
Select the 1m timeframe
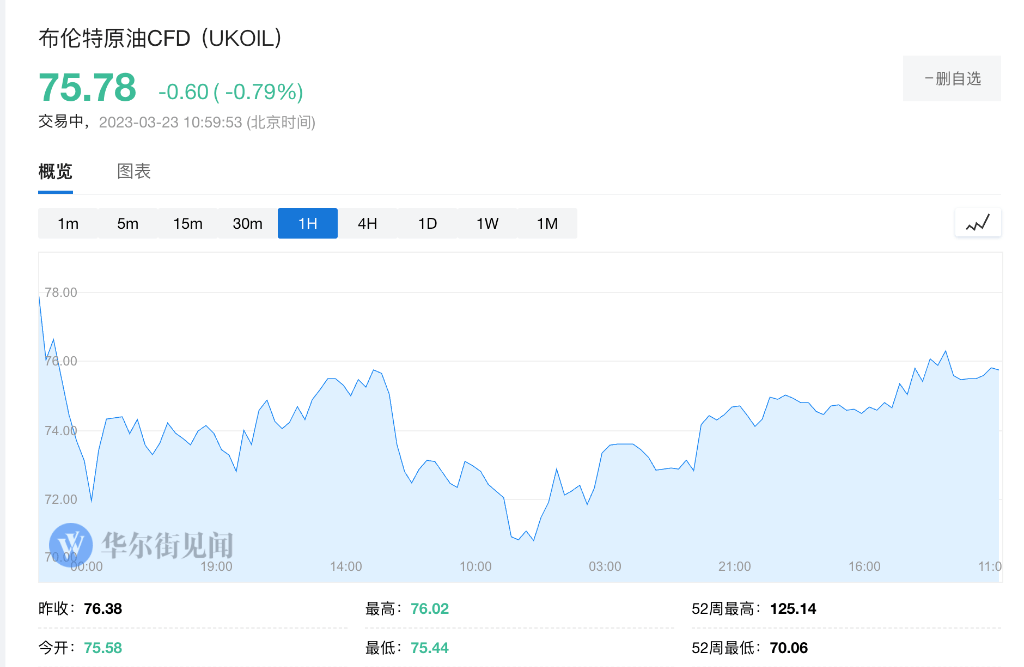68,223
